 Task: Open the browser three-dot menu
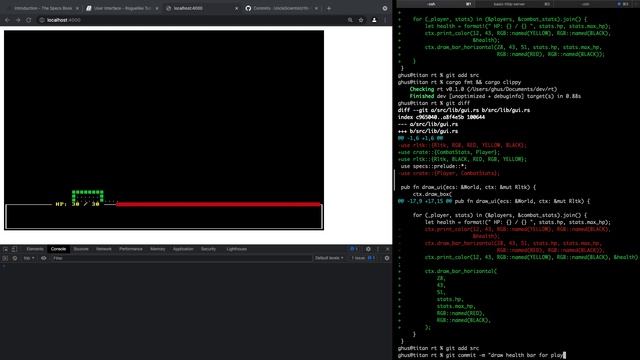tap(385, 20)
